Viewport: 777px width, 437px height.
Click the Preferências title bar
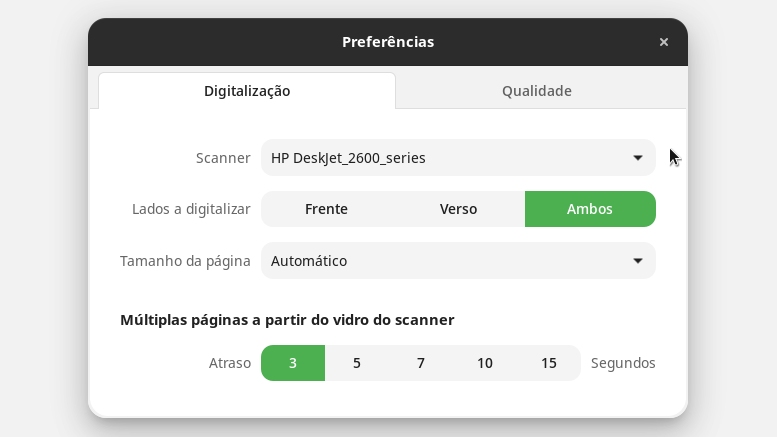[x=388, y=42]
